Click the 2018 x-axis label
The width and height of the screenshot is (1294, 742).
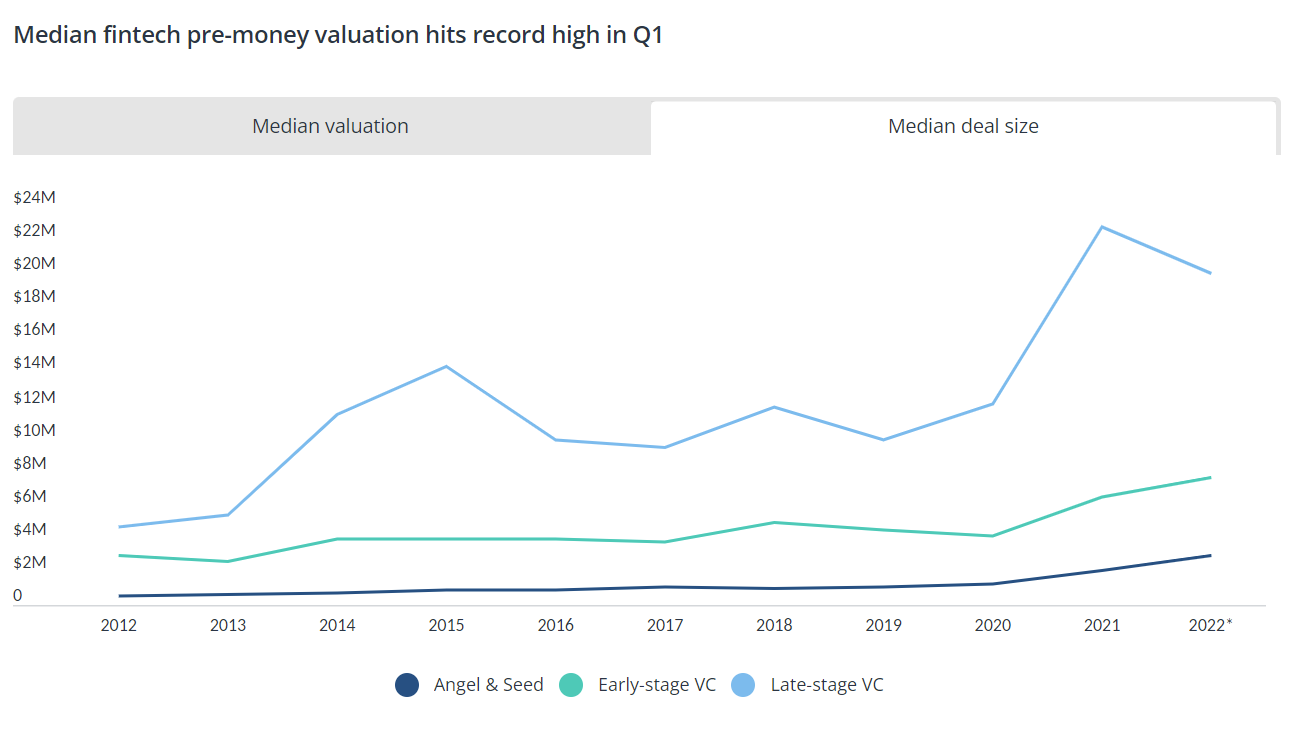(x=774, y=625)
